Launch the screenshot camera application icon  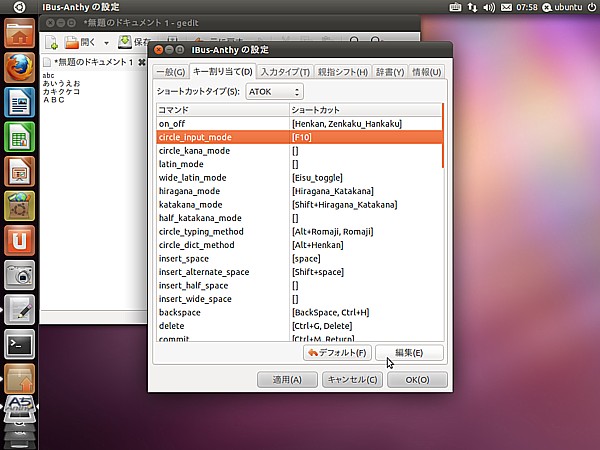click(x=20, y=275)
